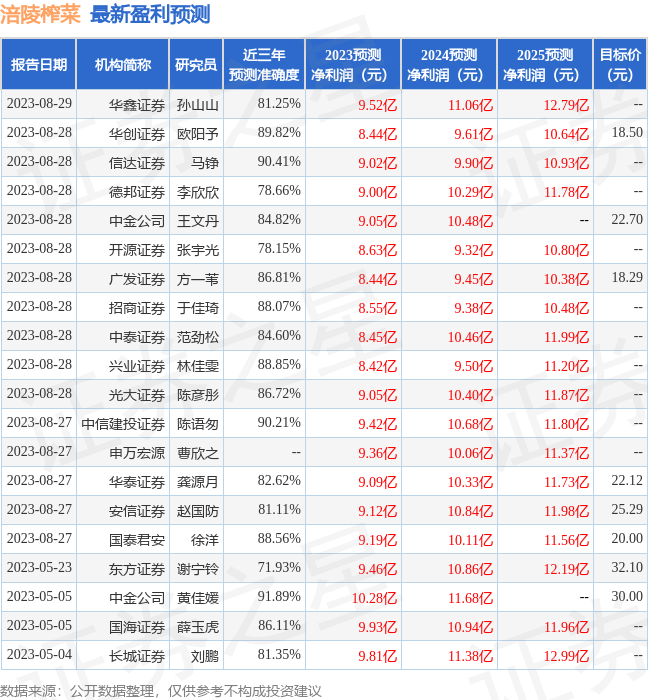Viewport: 648px width, 700px height.
Task: Click analyst name 龚源月
Action: (x=198, y=482)
